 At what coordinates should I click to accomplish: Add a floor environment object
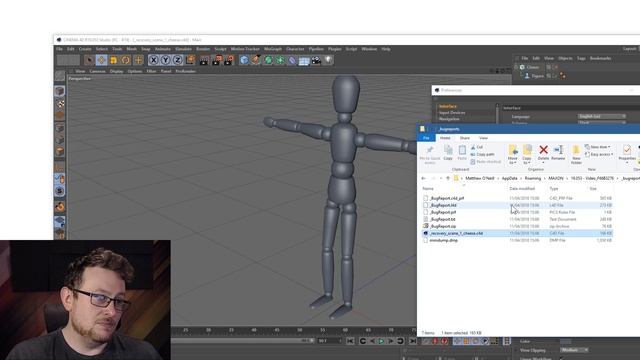(304, 60)
